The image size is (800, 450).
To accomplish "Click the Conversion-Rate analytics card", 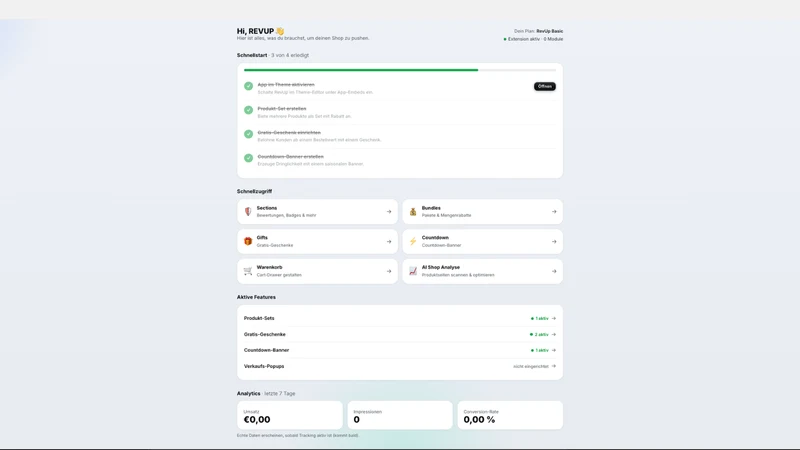I will pyautogui.click(x=510, y=415).
